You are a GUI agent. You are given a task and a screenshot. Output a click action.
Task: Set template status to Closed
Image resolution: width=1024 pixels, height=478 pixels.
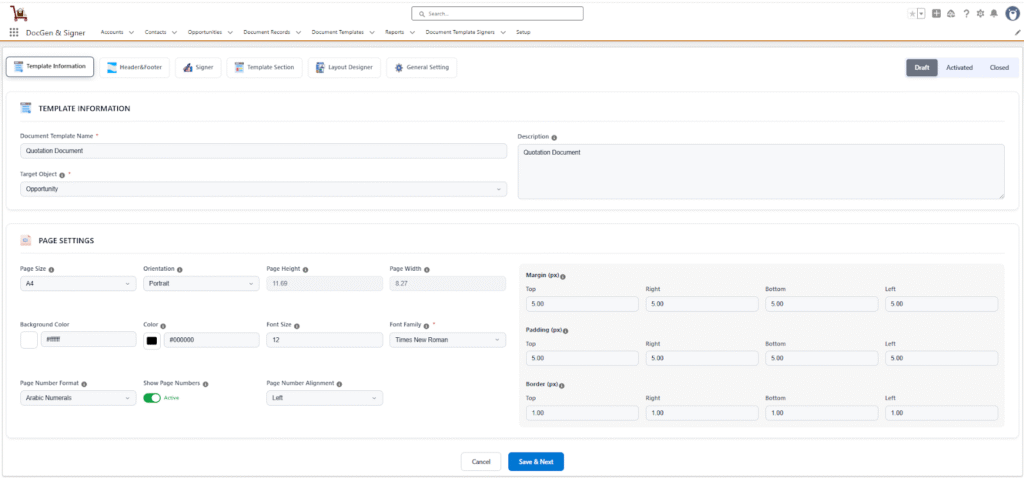coord(999,67)
